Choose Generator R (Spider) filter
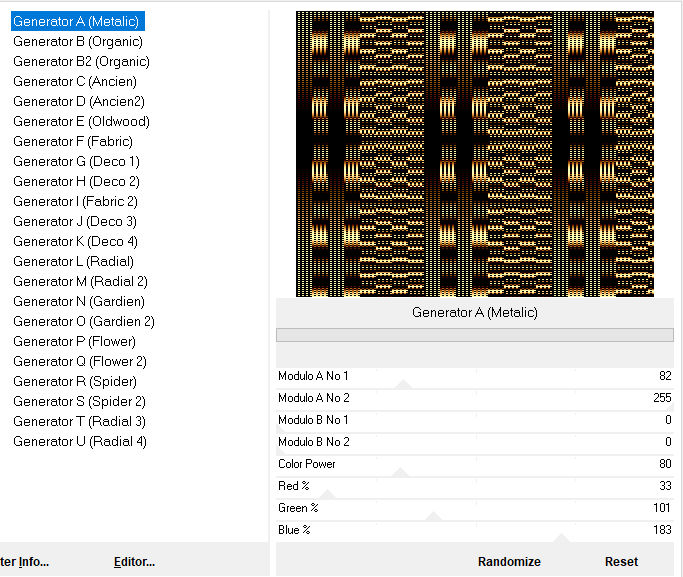683x577 pixels. click(x=75, y=381)
